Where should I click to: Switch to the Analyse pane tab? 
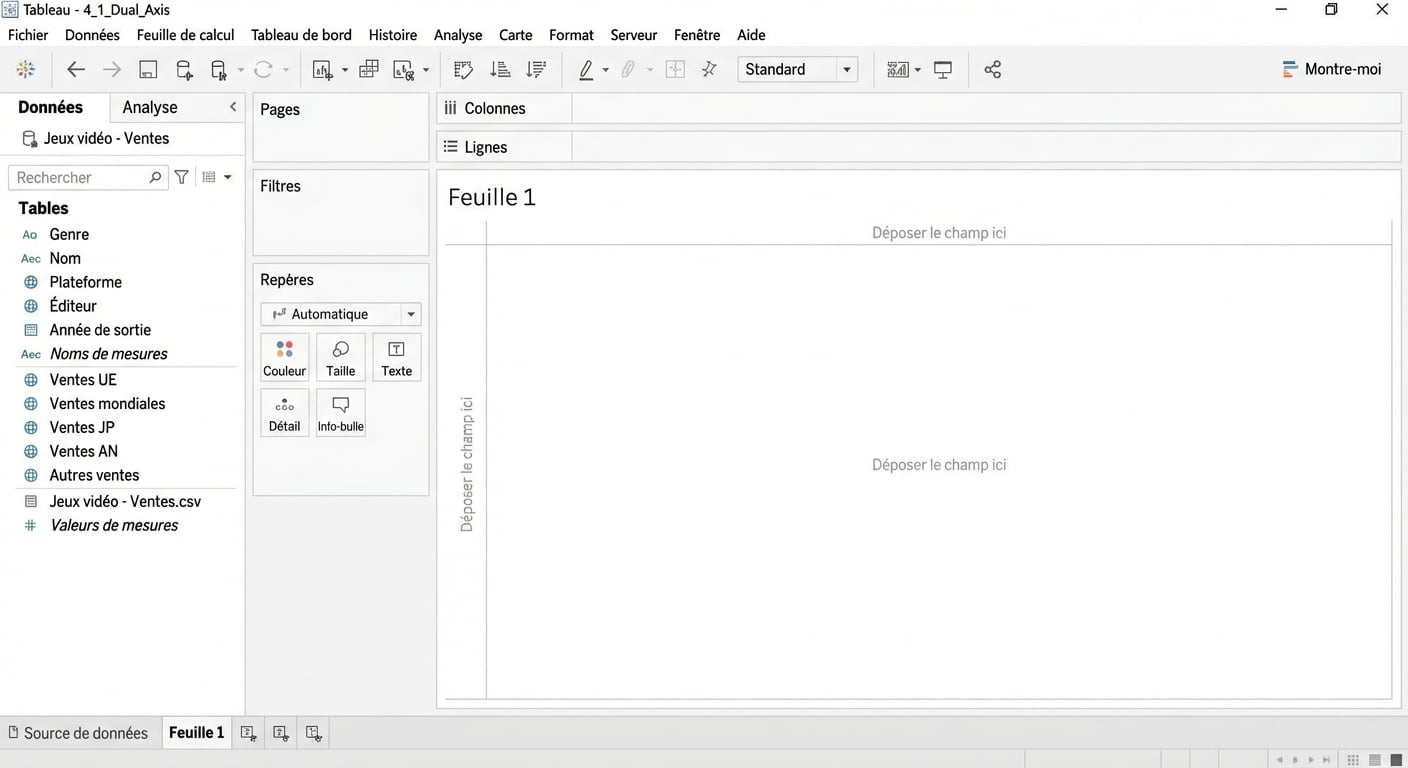[150, 107]
